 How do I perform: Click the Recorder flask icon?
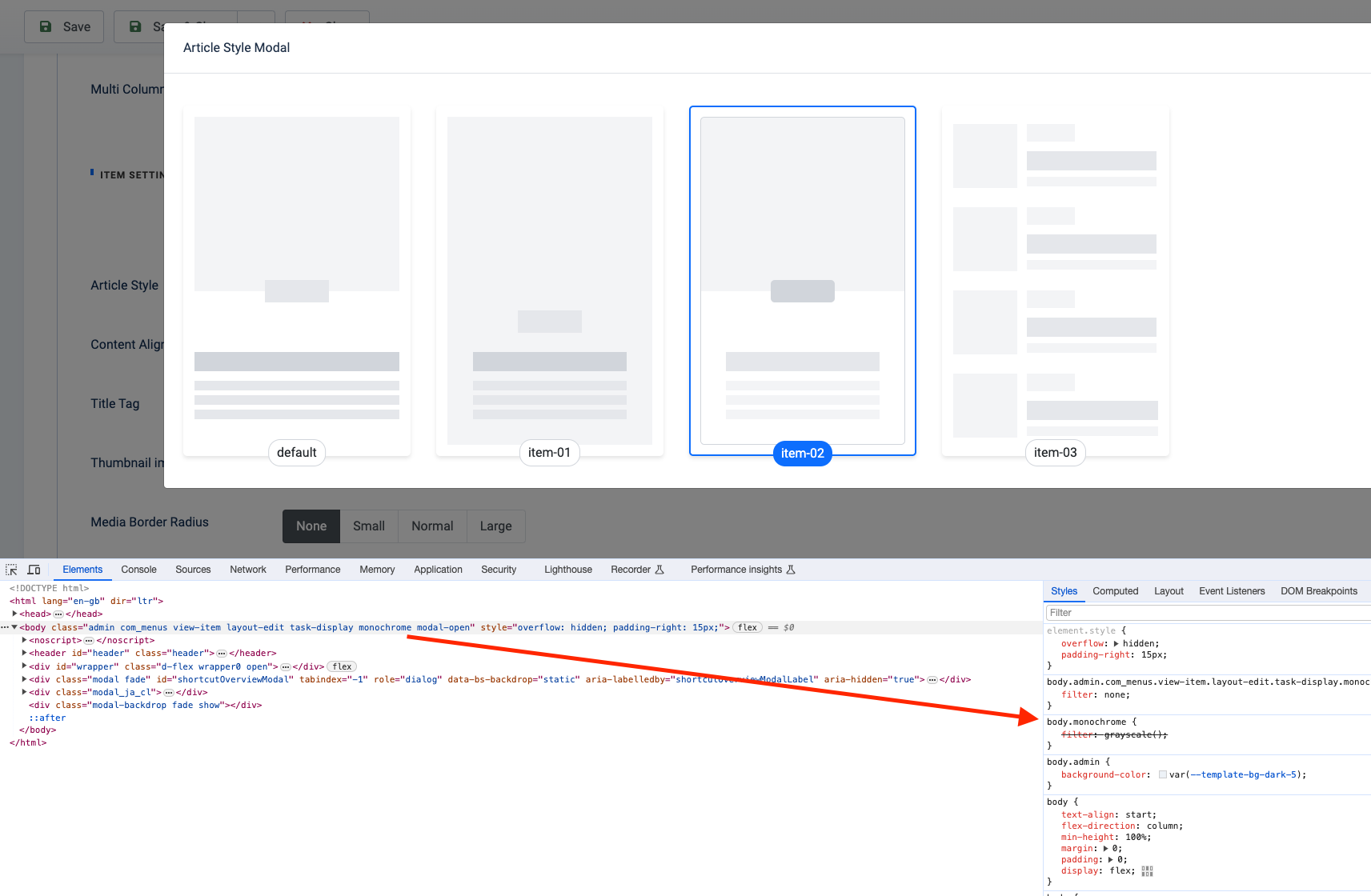659,570
